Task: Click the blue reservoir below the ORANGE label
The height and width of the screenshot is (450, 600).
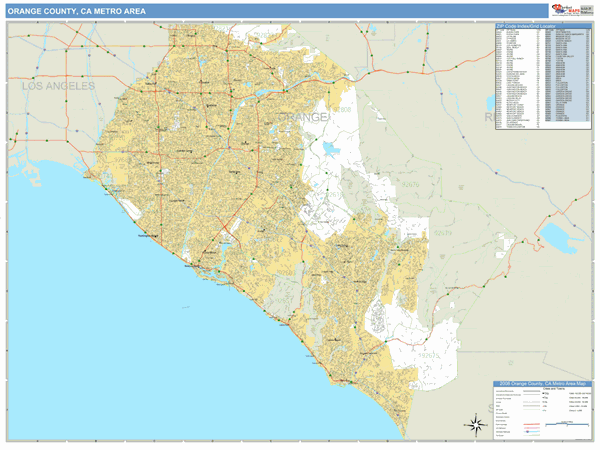Action: coord(331,149)
